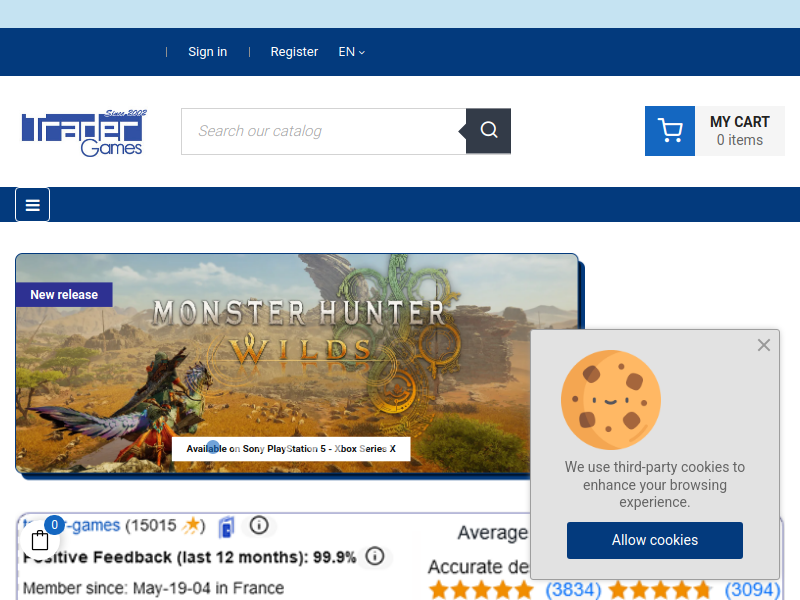Expand the EN language dropdown
Image resolution: width=800 pixels, height=600 pixels.
352,52
